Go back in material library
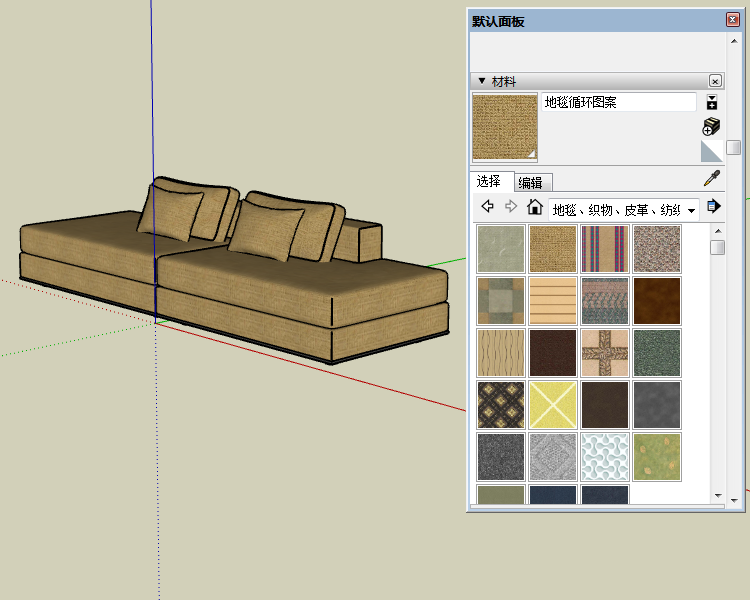This screenshot has height=600, width=750. pyautogui.click(x=488, y=207)
